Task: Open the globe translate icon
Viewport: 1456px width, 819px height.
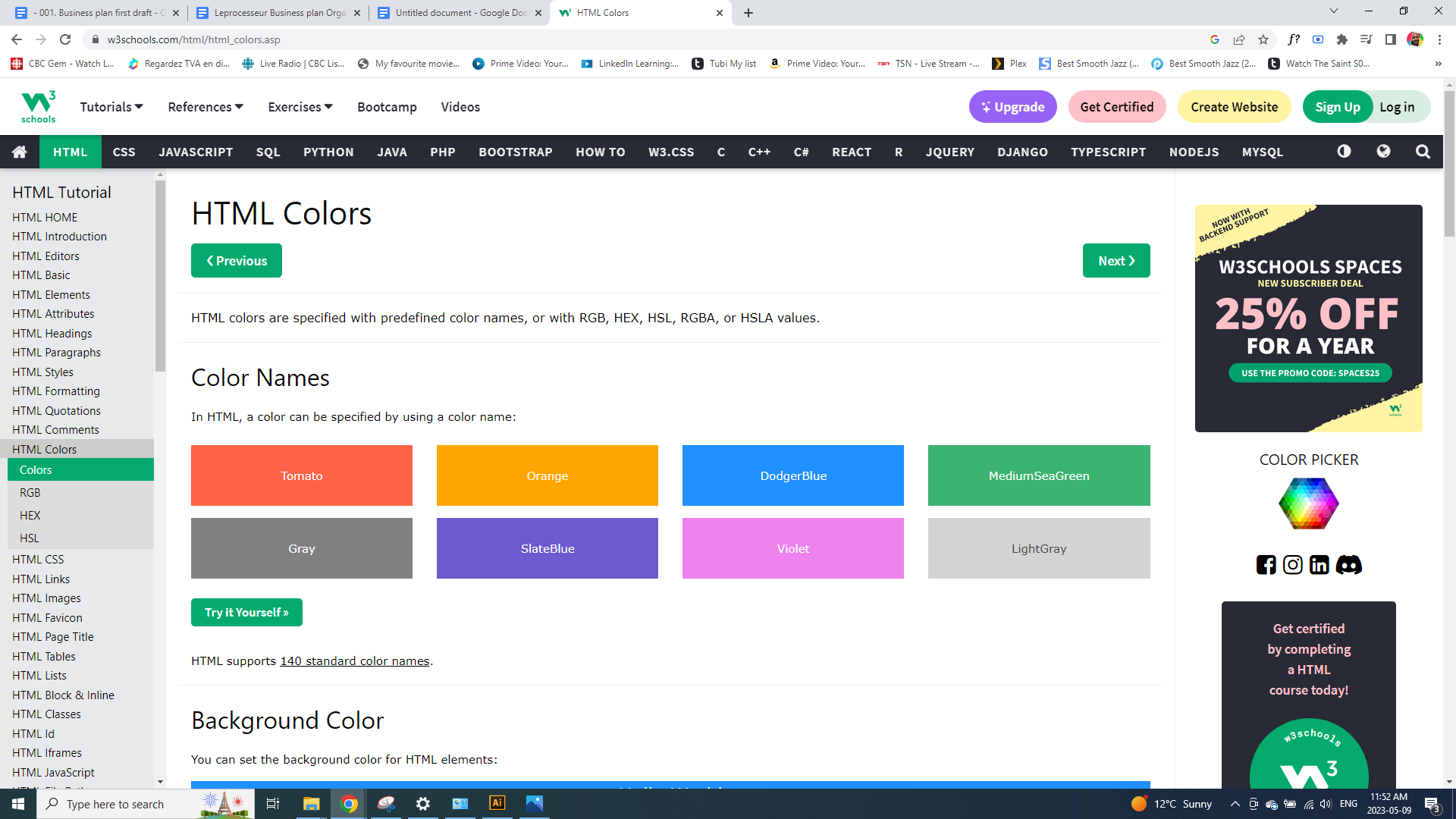Action: pos(1383,152)
